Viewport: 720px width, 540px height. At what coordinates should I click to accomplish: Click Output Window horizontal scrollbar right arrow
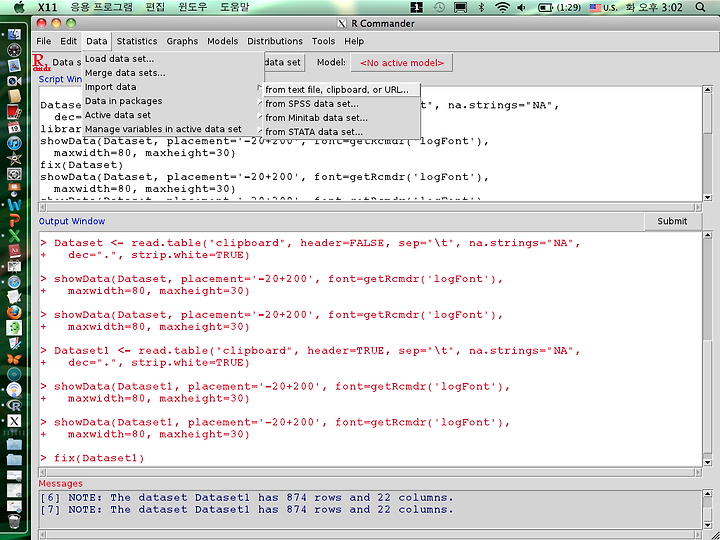click(698, 472)
